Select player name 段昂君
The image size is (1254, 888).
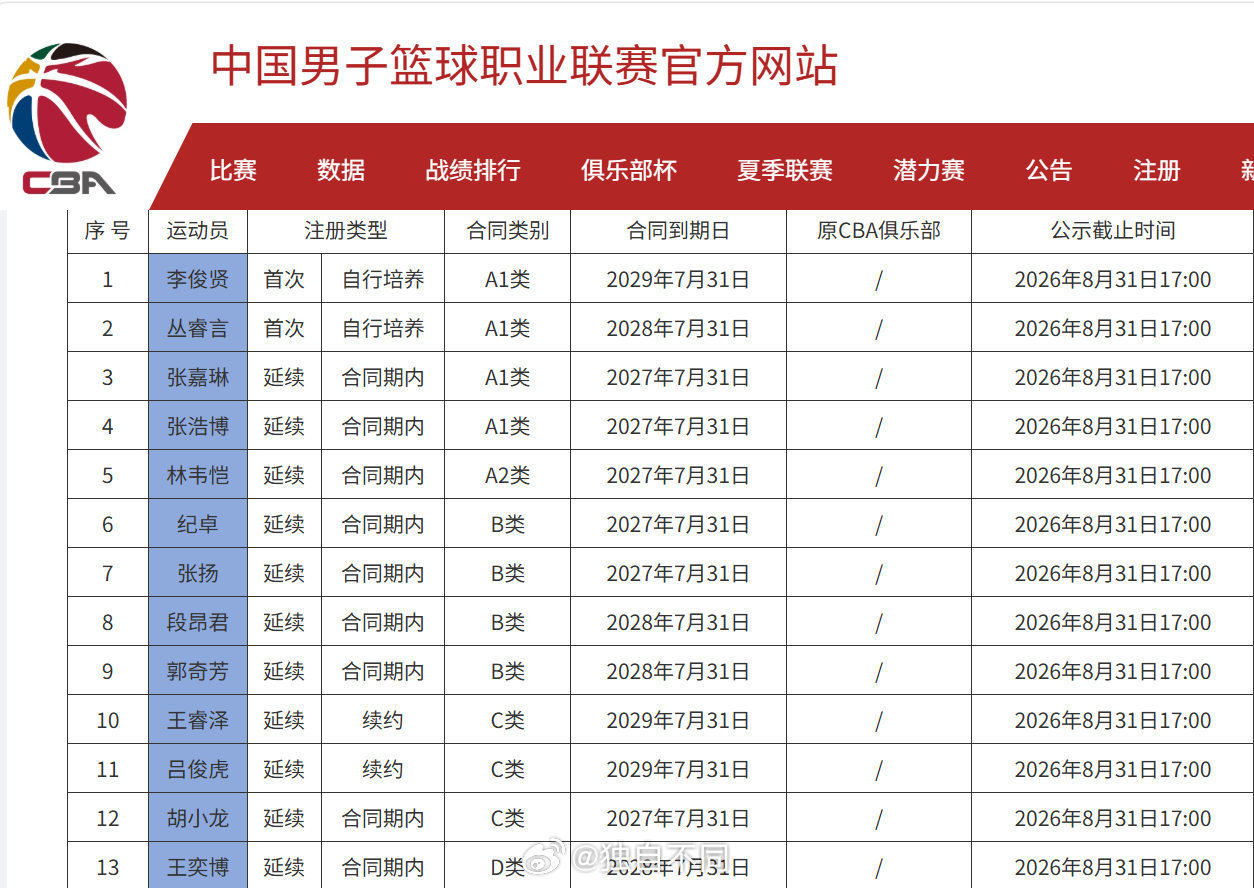click(x=198, y=622)
